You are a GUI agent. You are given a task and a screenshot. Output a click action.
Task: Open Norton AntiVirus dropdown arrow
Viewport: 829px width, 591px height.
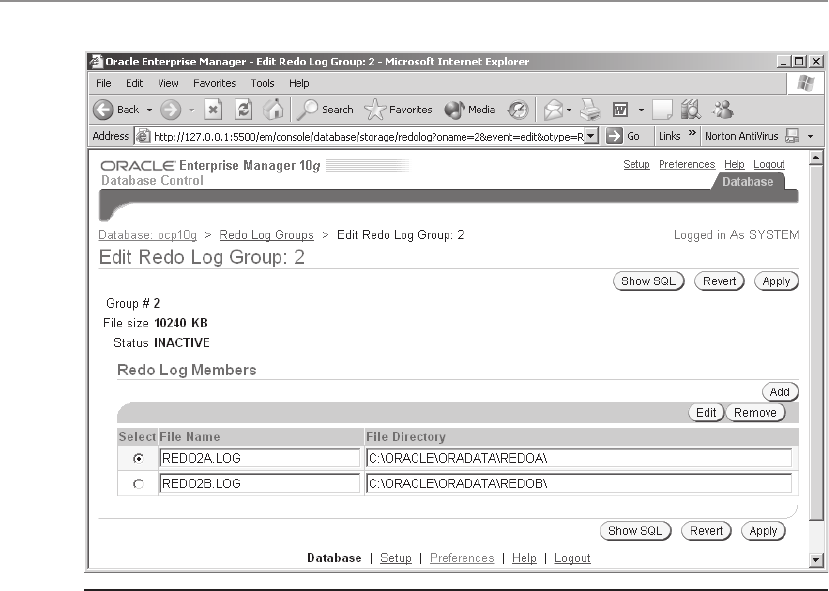point(810,136)
